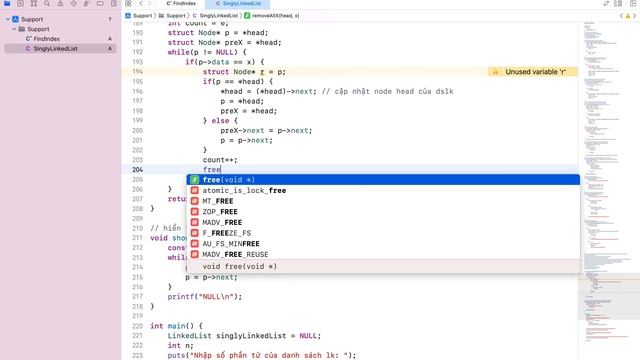Click Support folder in jump bar

click(x=172, y=16)
